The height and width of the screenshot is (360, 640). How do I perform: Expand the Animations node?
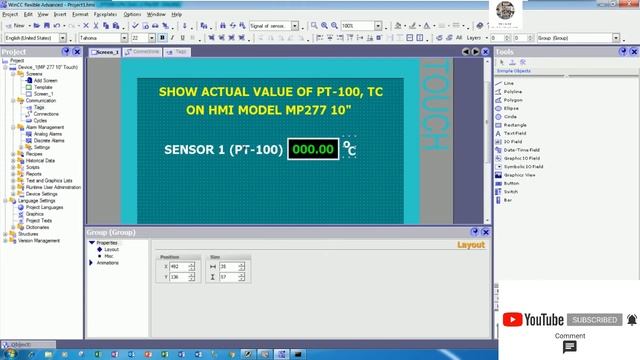91,263
